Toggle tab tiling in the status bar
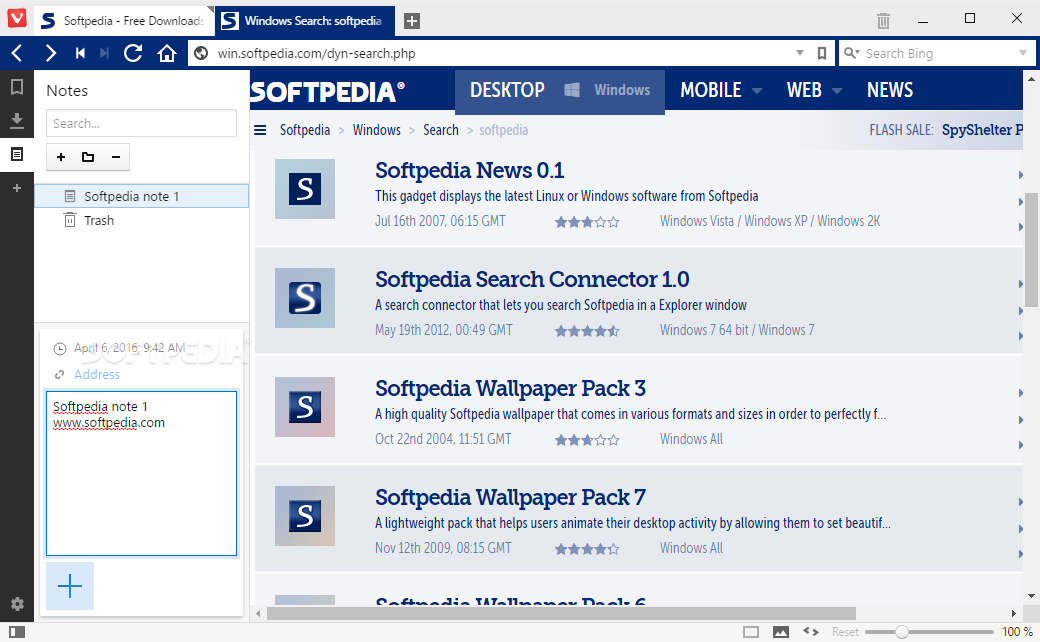The image size is (1040, 642). pyautogui.click(x=751, y=632)
